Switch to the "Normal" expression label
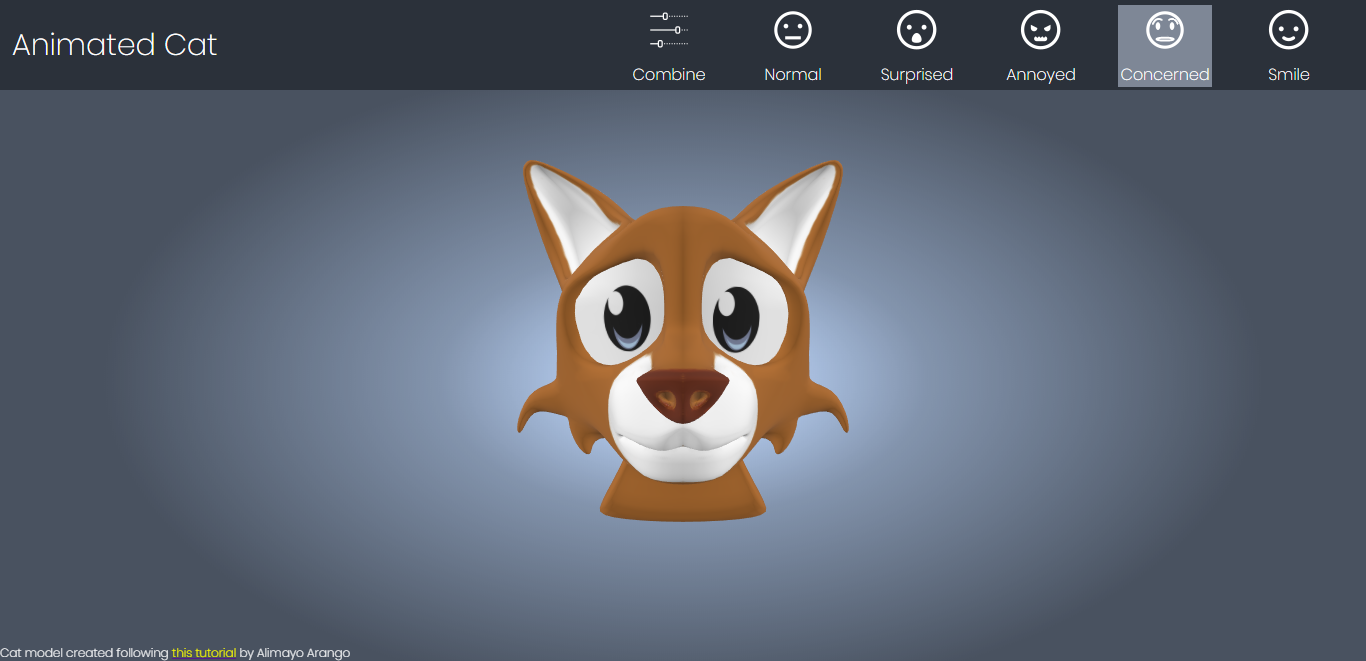Viewport: 1366px width, 661px height. [x=793, y=75]
